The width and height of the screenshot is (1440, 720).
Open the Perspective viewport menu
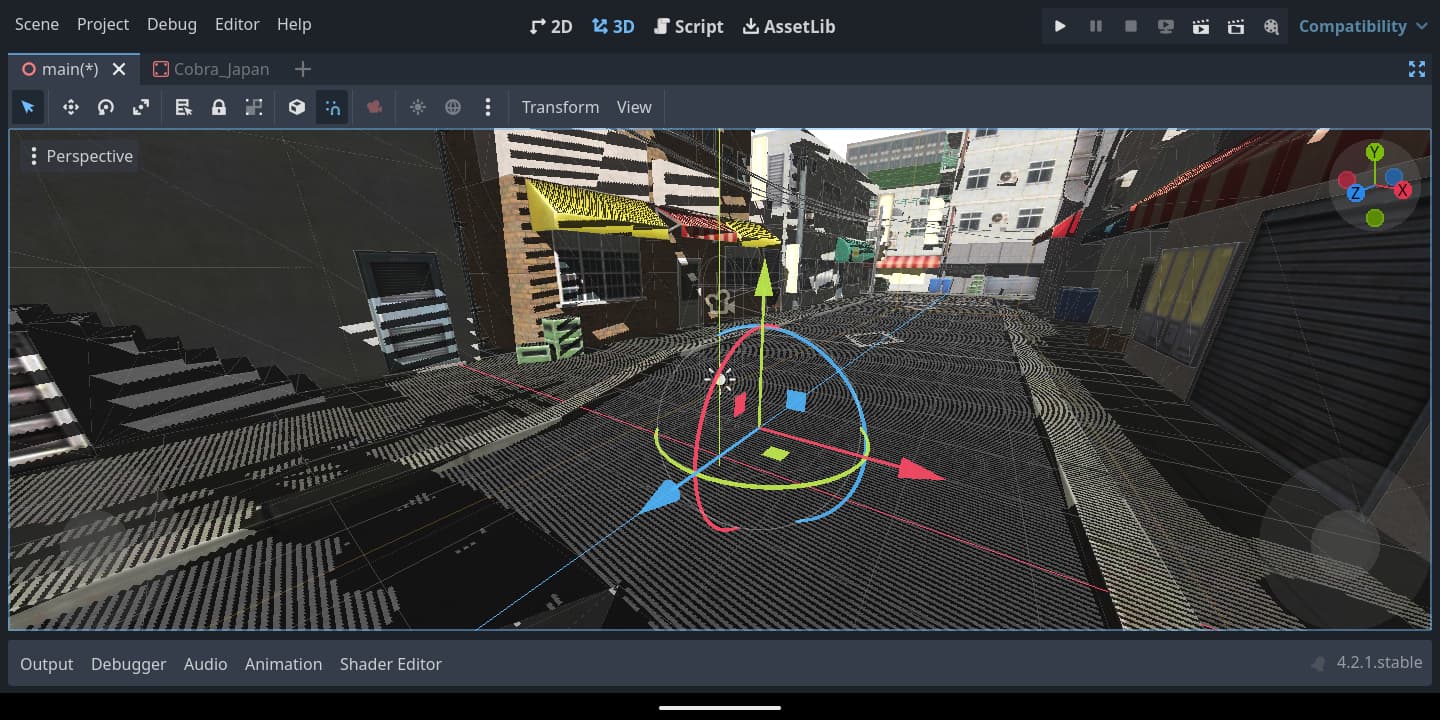click(80, 156)
